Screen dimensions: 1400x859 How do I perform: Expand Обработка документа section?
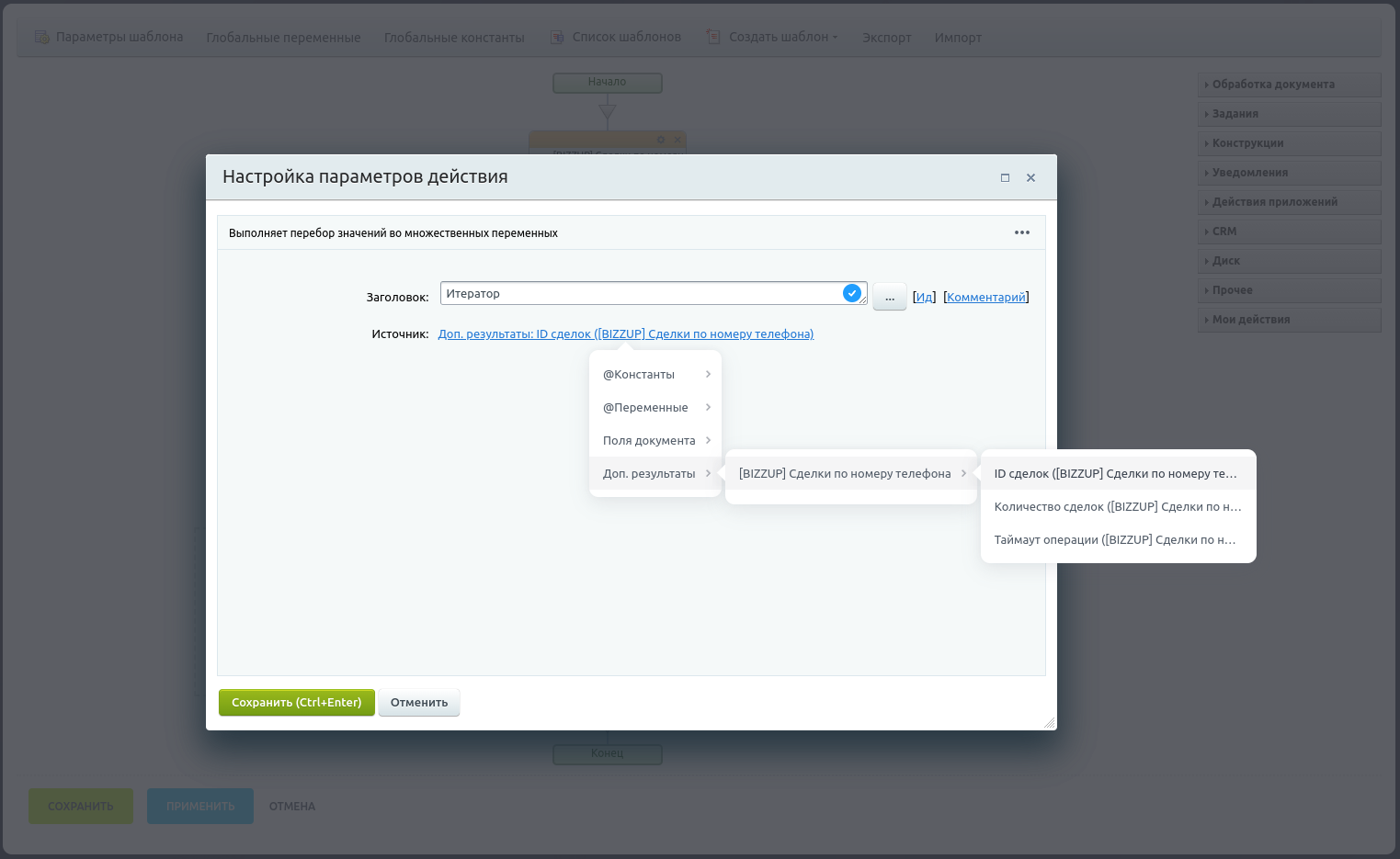pos(1290,85)
